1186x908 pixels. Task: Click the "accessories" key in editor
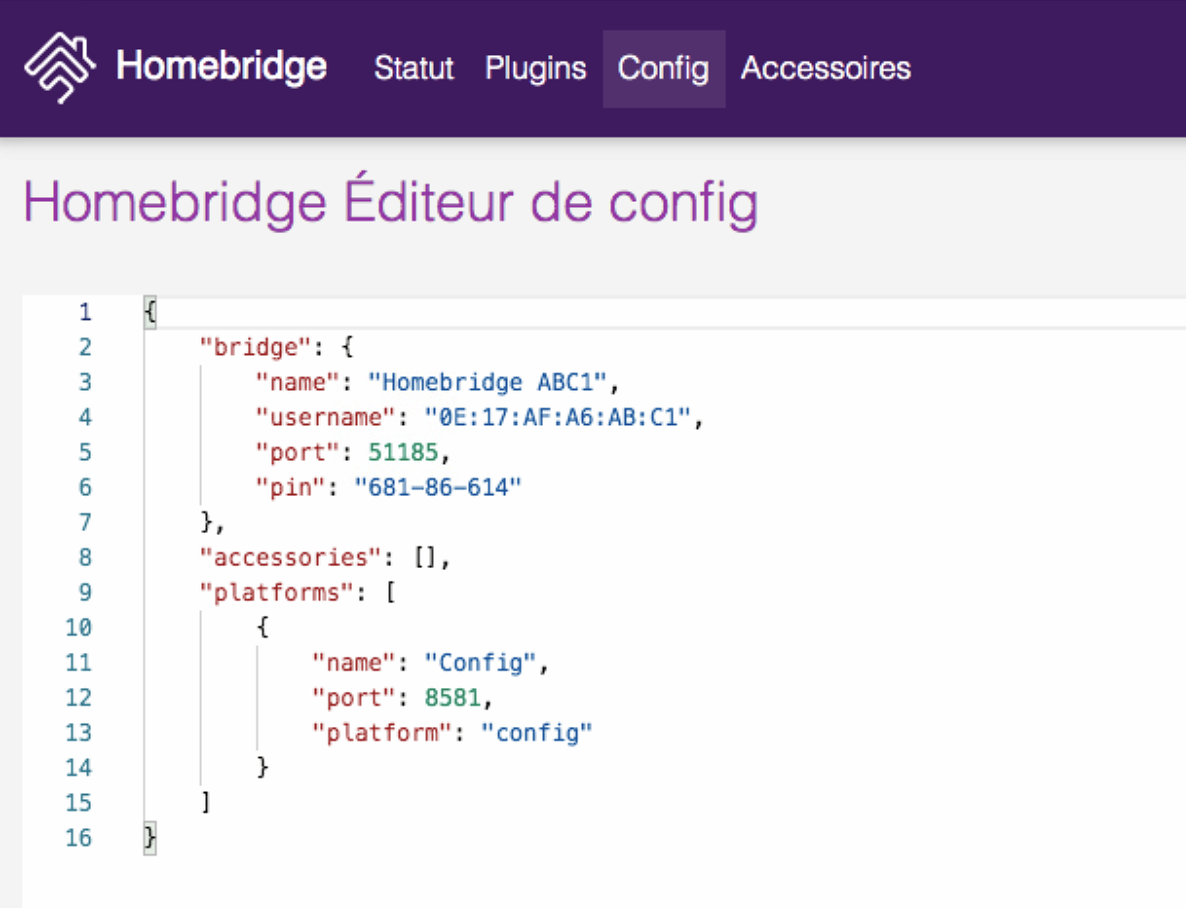click(x=290, y=558)
